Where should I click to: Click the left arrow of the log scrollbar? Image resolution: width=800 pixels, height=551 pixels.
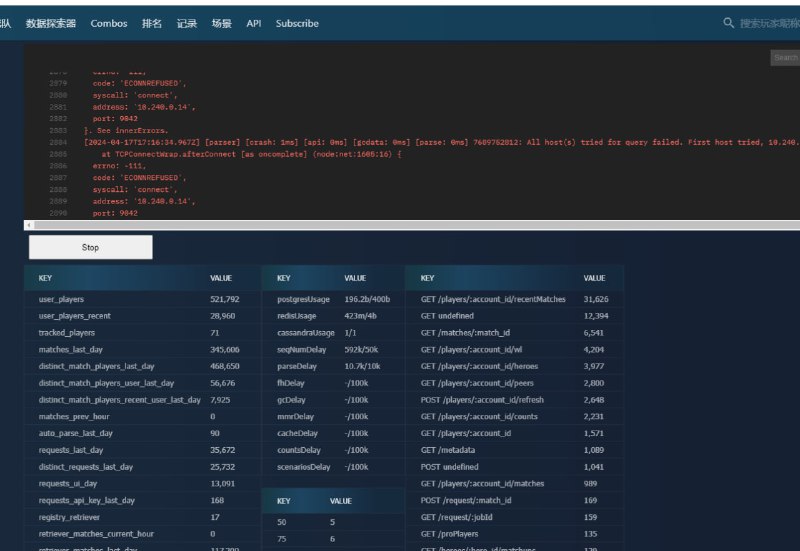28,225
